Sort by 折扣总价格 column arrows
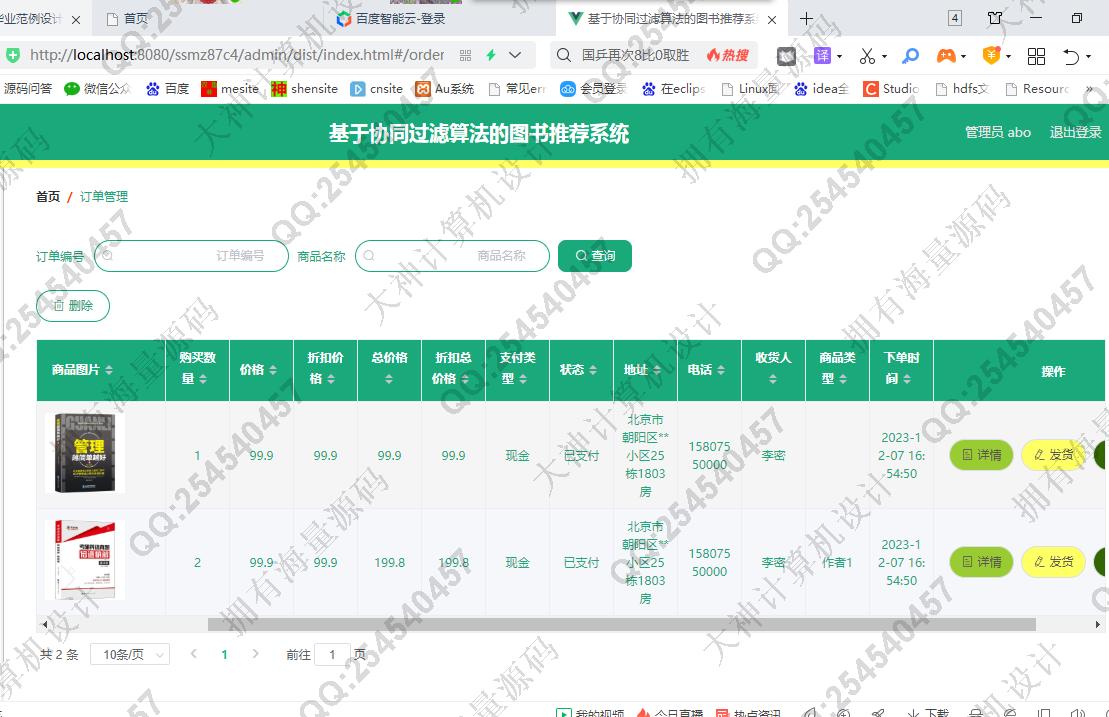 pyautogui.click(x=465, y=379)
